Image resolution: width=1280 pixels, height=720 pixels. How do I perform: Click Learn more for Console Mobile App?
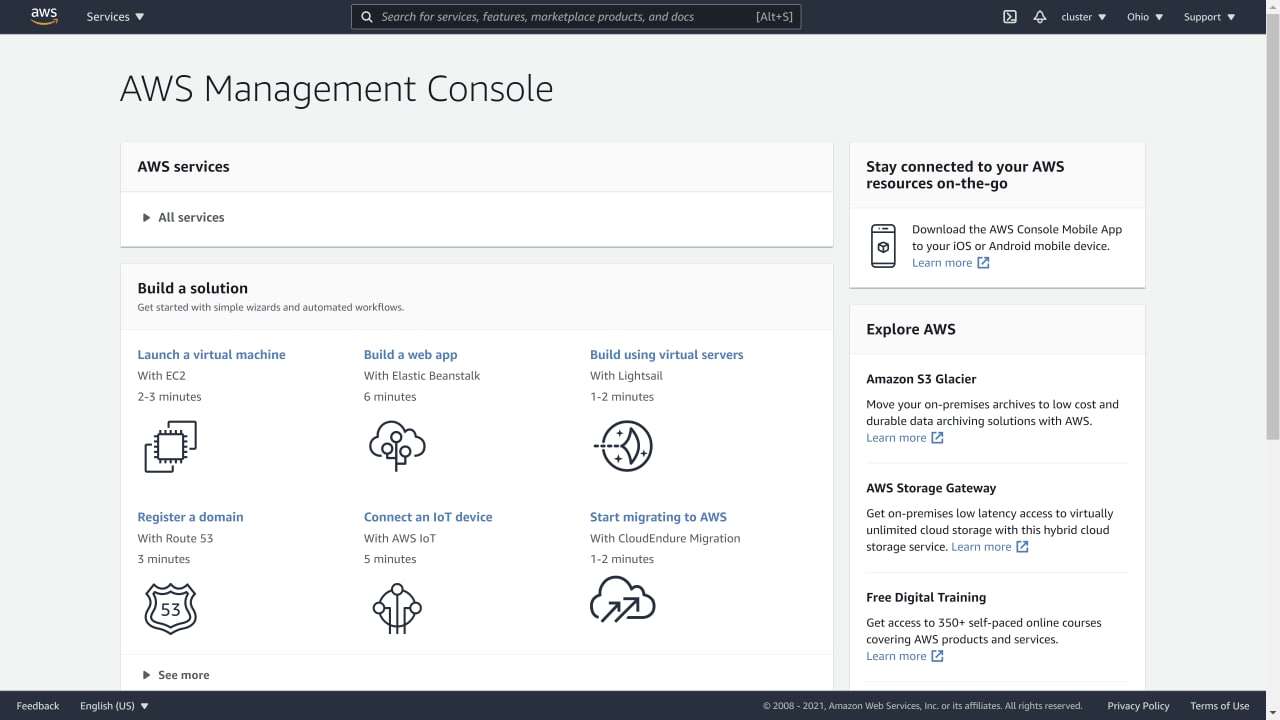coord(942,263)
